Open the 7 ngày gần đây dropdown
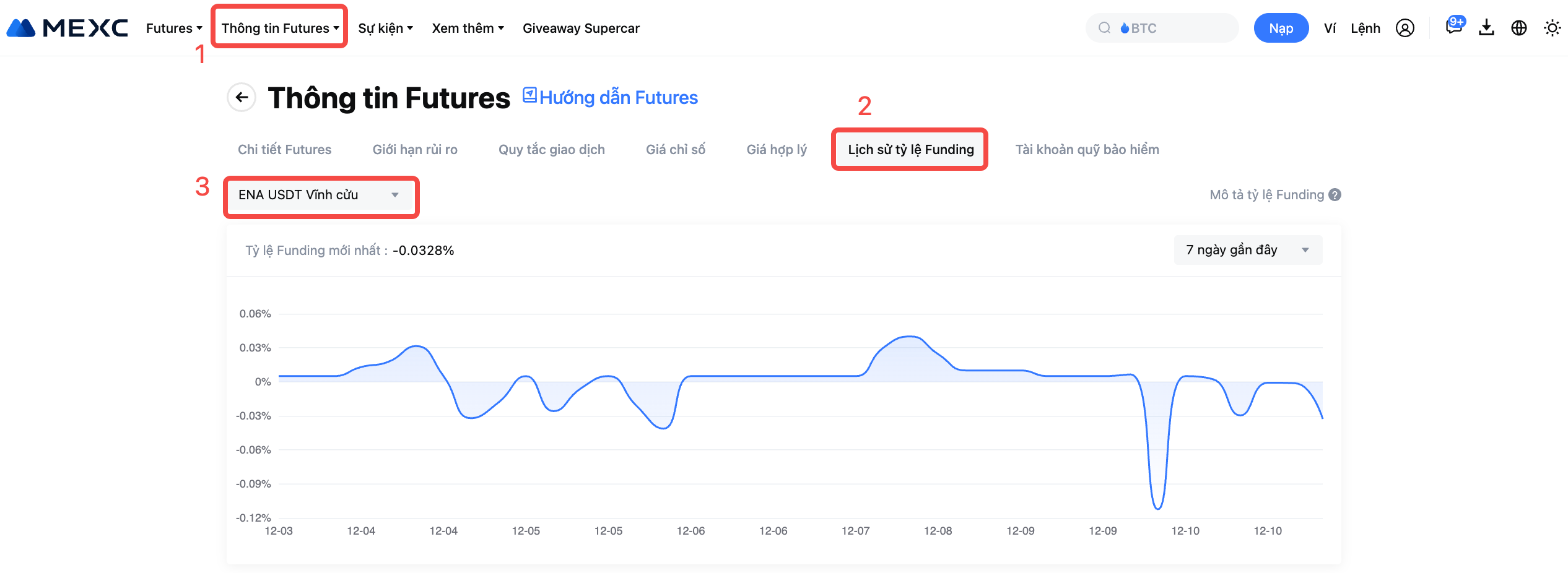 coord(1247,250)
